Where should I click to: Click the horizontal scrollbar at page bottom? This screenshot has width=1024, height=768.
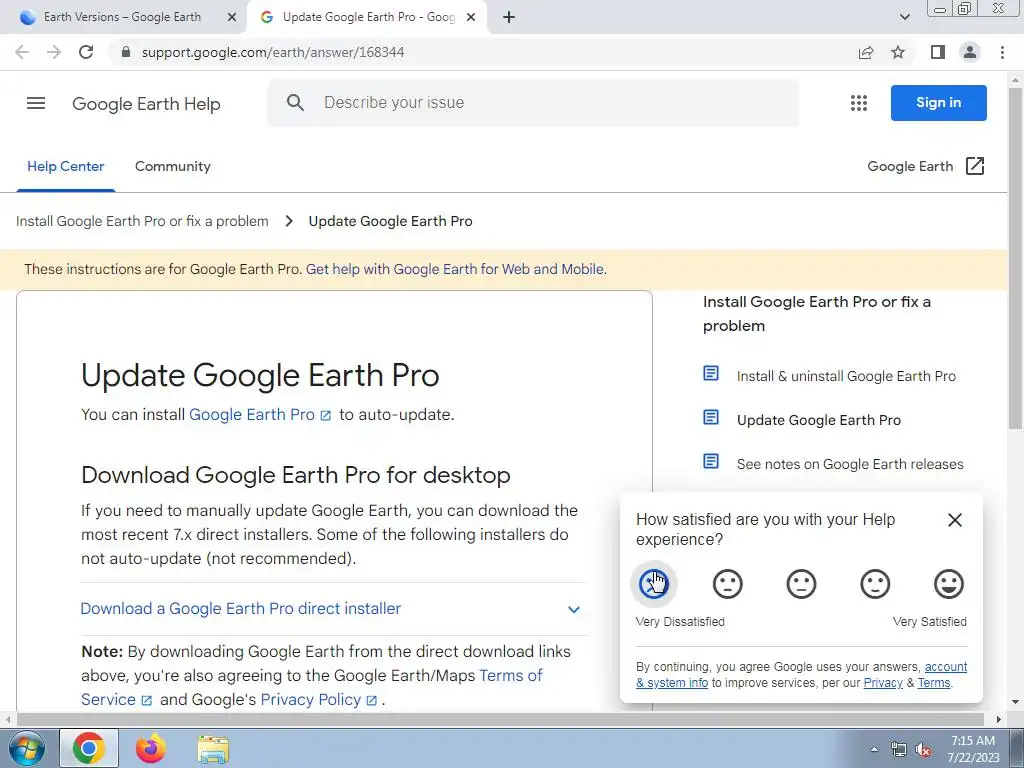click(500, 719)
